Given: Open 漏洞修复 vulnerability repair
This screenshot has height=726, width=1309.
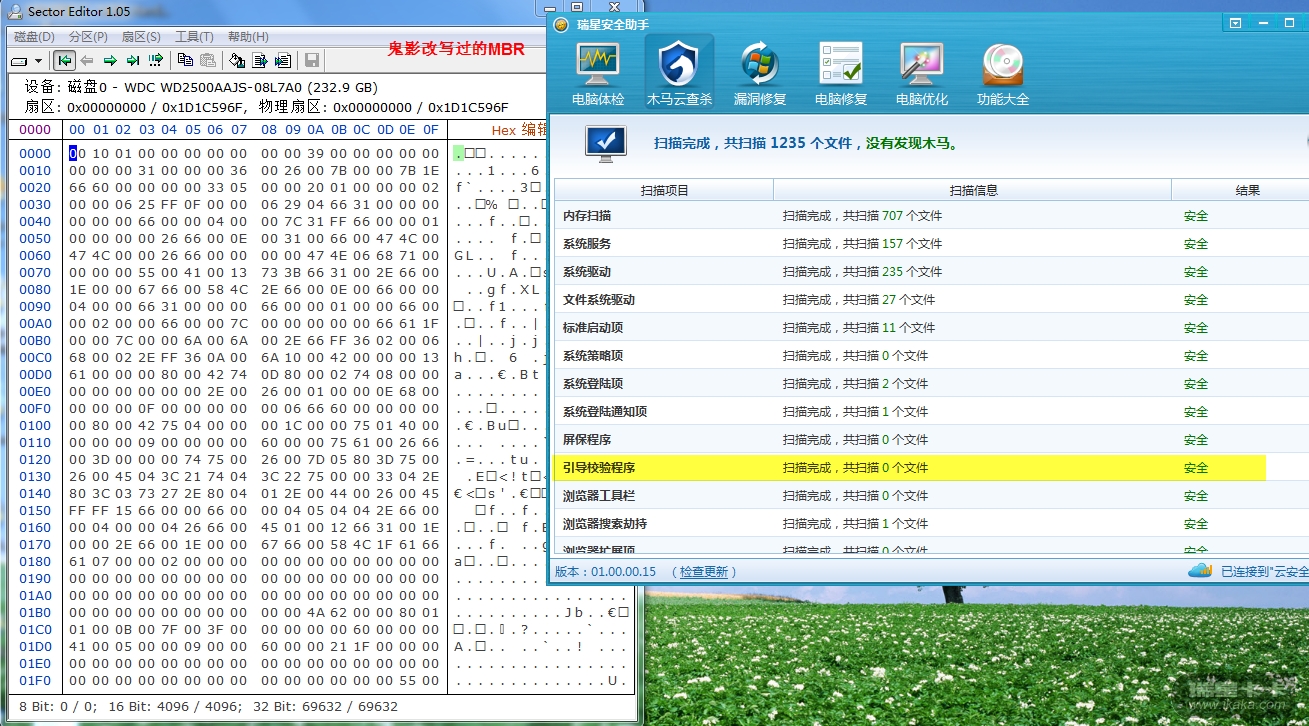Looking at the screenshot, I should click(x=760, y=74).
